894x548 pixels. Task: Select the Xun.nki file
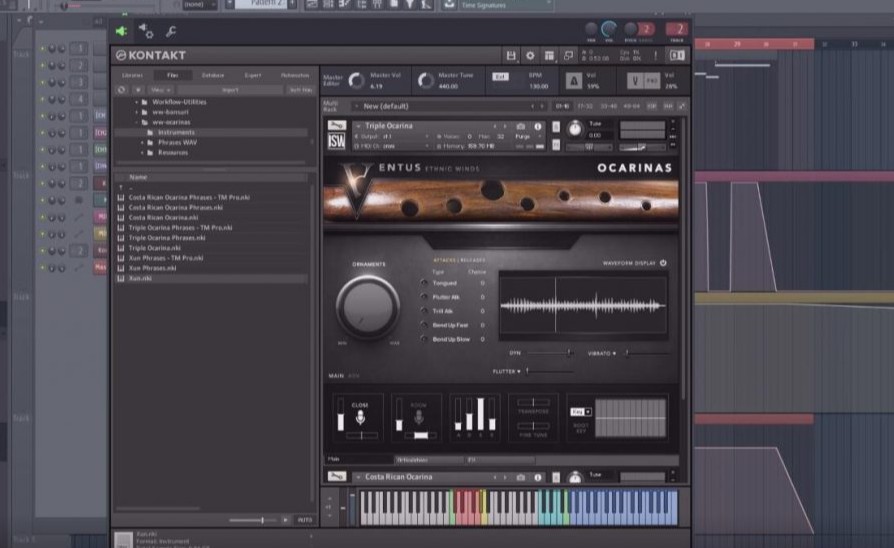click(x=140, y=278)
